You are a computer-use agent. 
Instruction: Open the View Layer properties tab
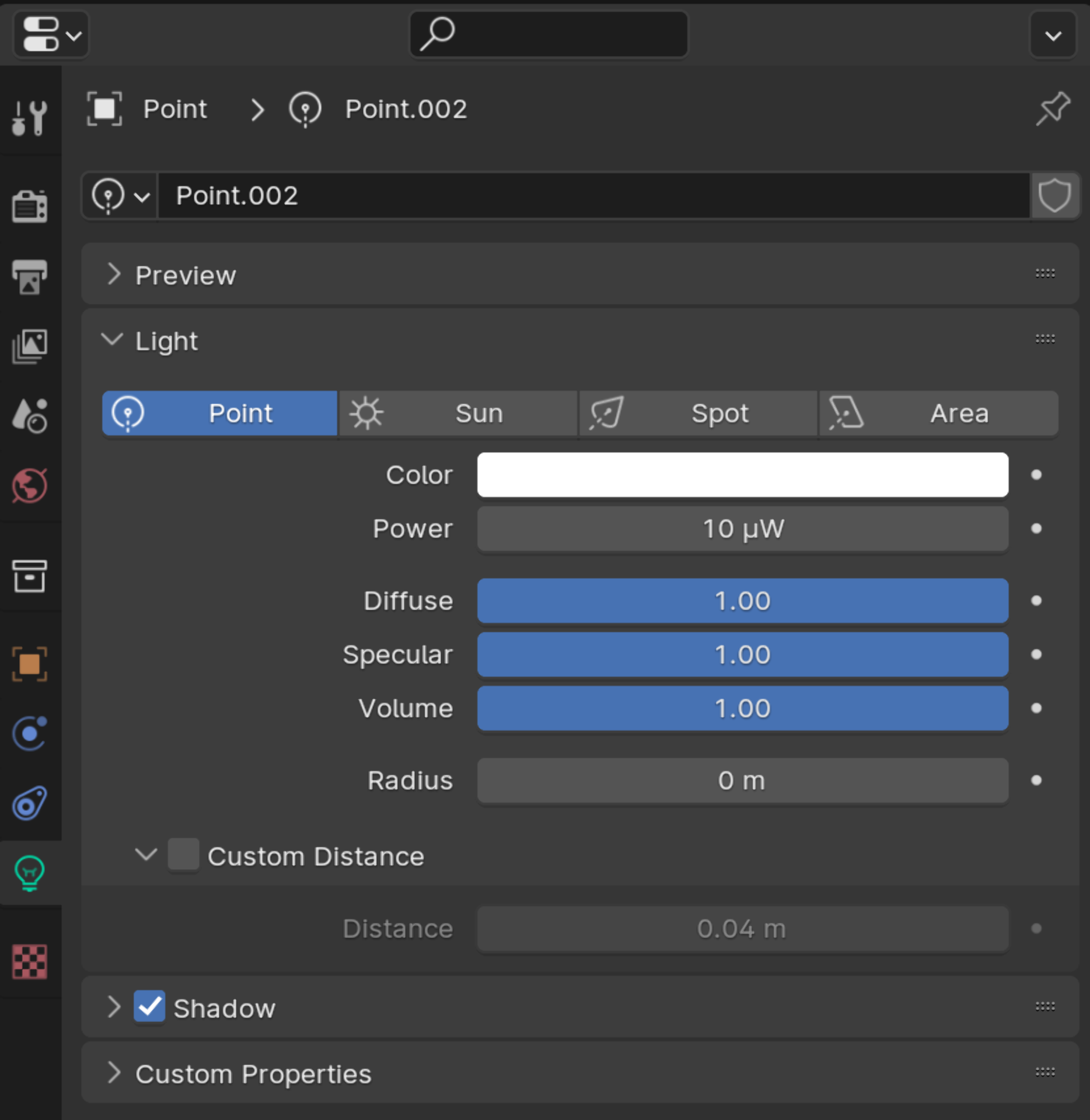[x=30, y=345]
